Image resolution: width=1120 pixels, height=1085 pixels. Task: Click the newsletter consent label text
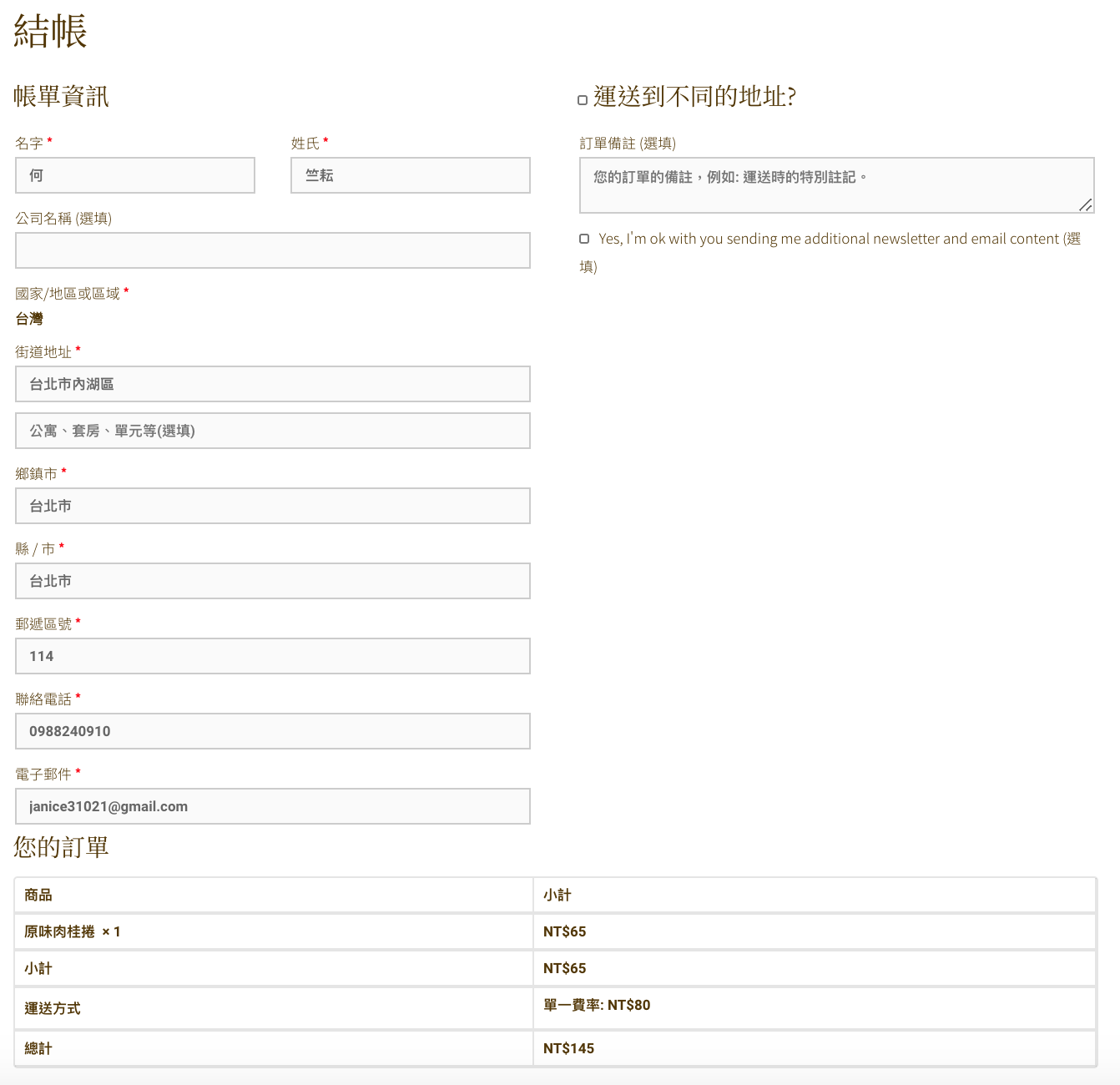pyautogui.click(x=835, y=239)
